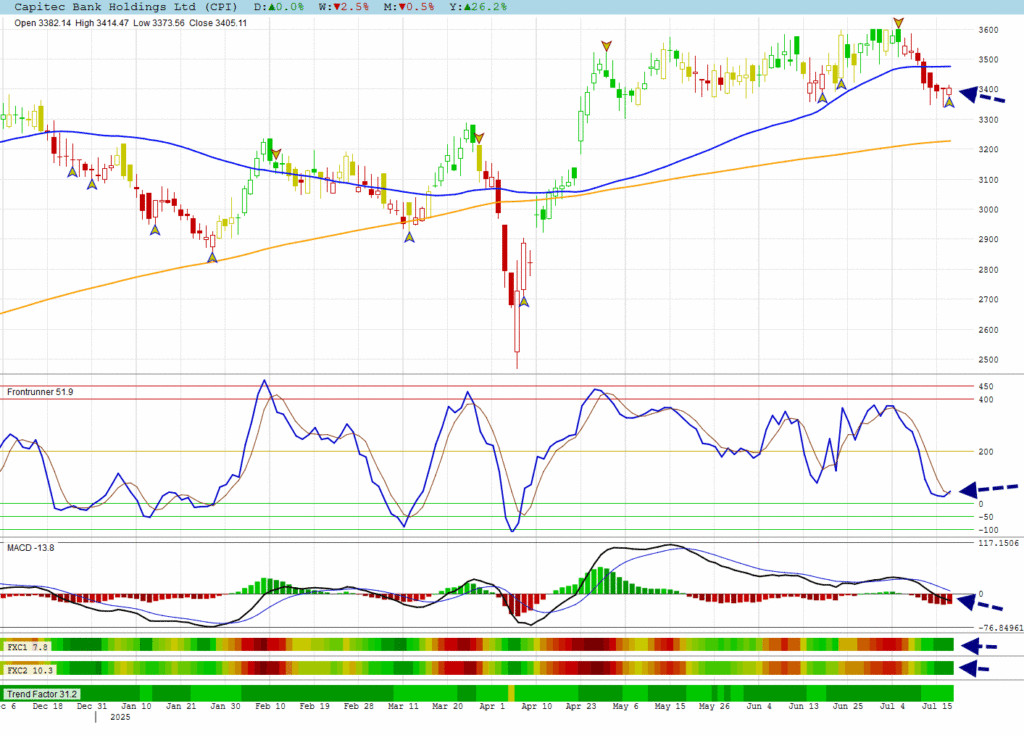The image size is (1024, 735).
Task: Click the green Trend Factor strip
Action: pyautogui.click(x=477, y=693)
